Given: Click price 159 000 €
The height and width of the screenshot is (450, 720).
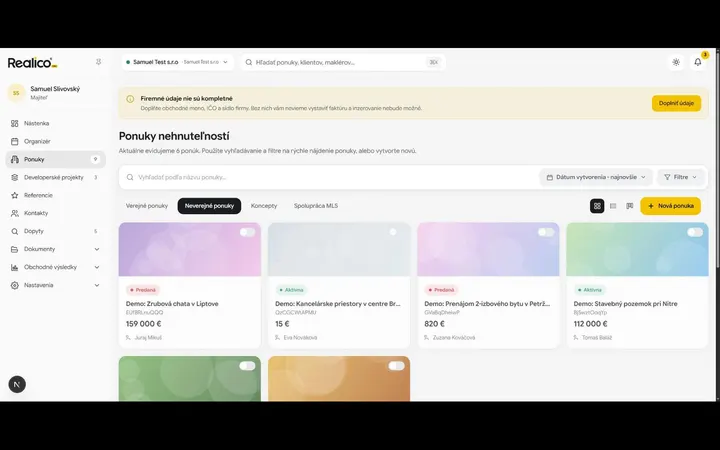Looking at the screenshot, I should tap(144, 324).
